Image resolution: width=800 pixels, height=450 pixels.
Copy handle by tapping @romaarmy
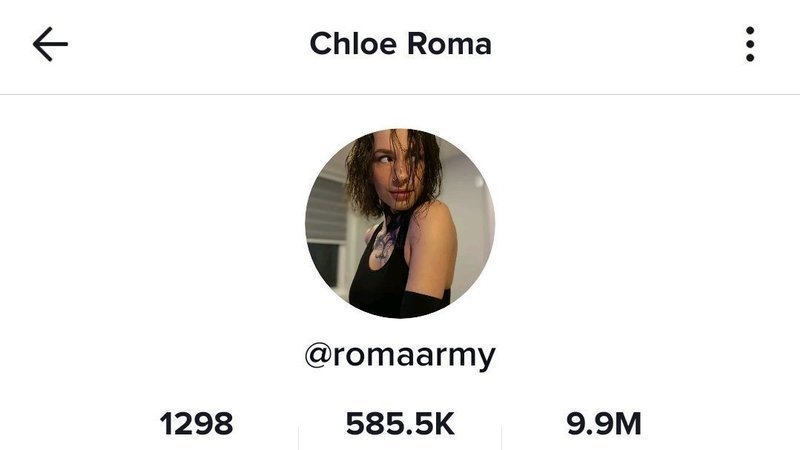tap(400, 356)
